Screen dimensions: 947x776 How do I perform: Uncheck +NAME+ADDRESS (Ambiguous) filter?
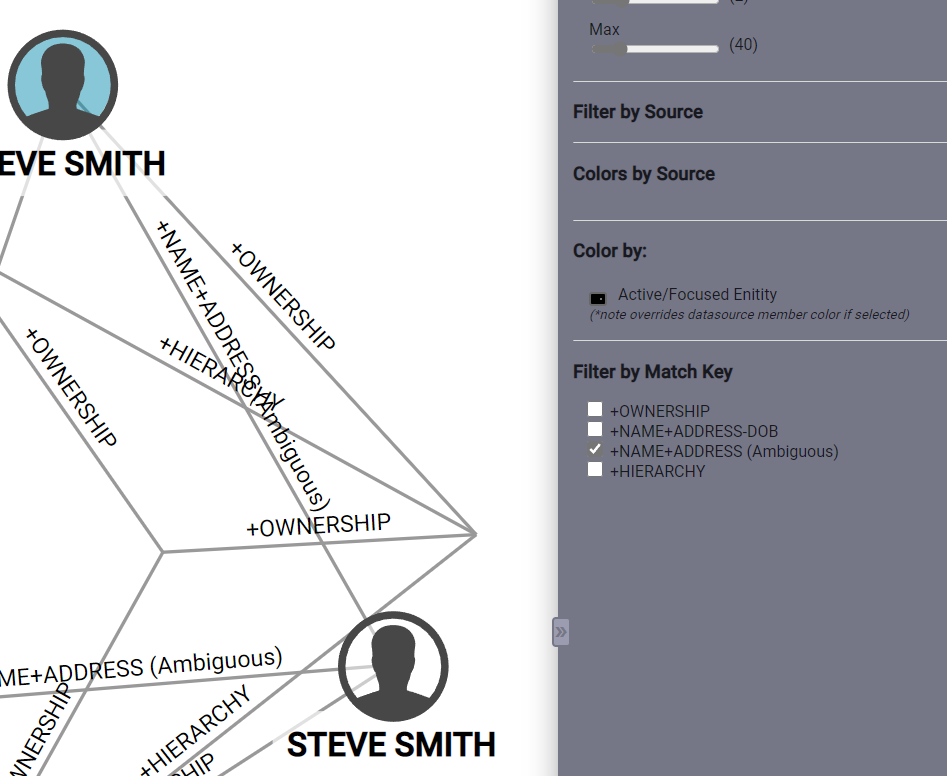click(x=595, y=449)
